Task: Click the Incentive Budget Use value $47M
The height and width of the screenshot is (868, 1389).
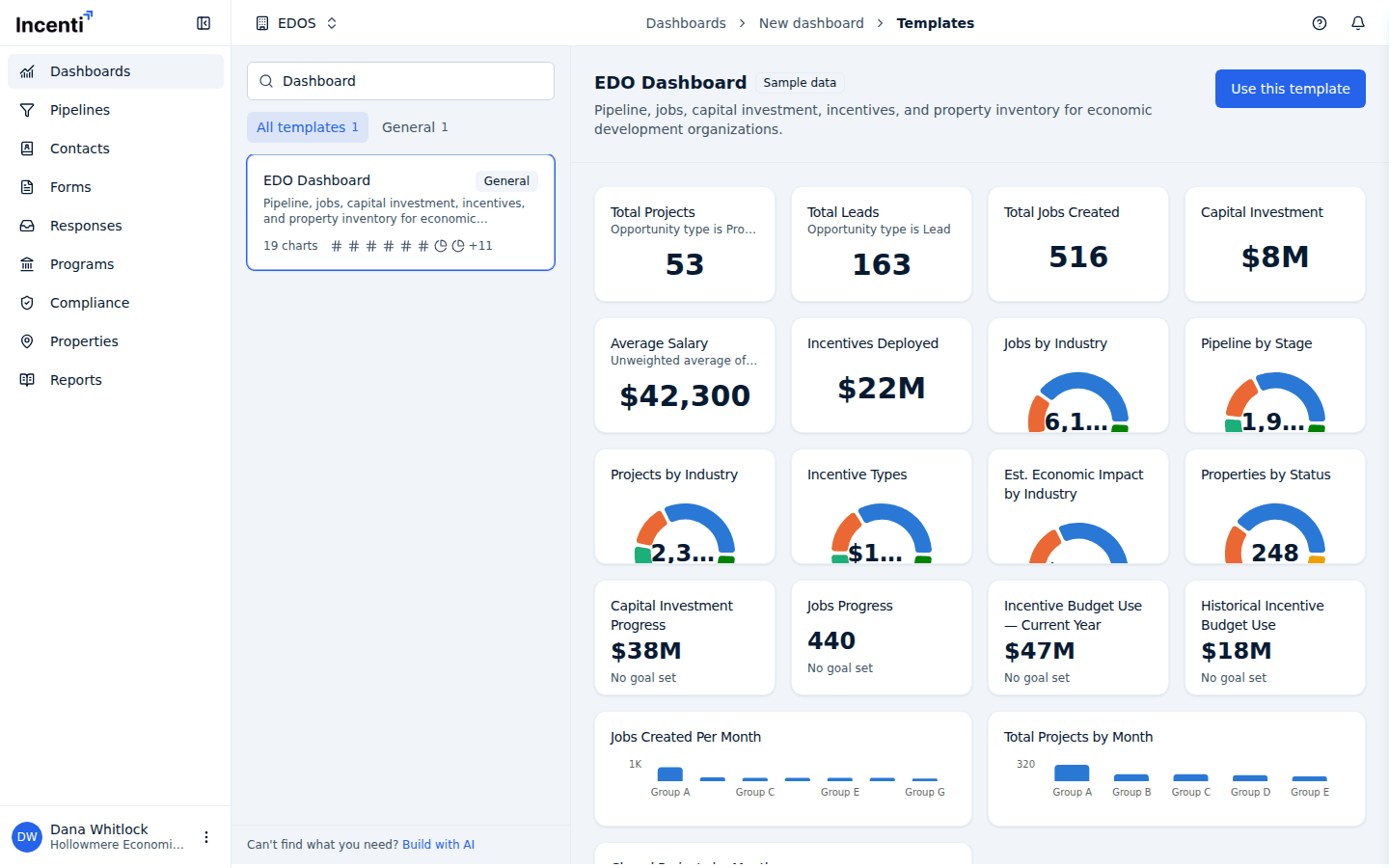Action: coord(1040,651)
